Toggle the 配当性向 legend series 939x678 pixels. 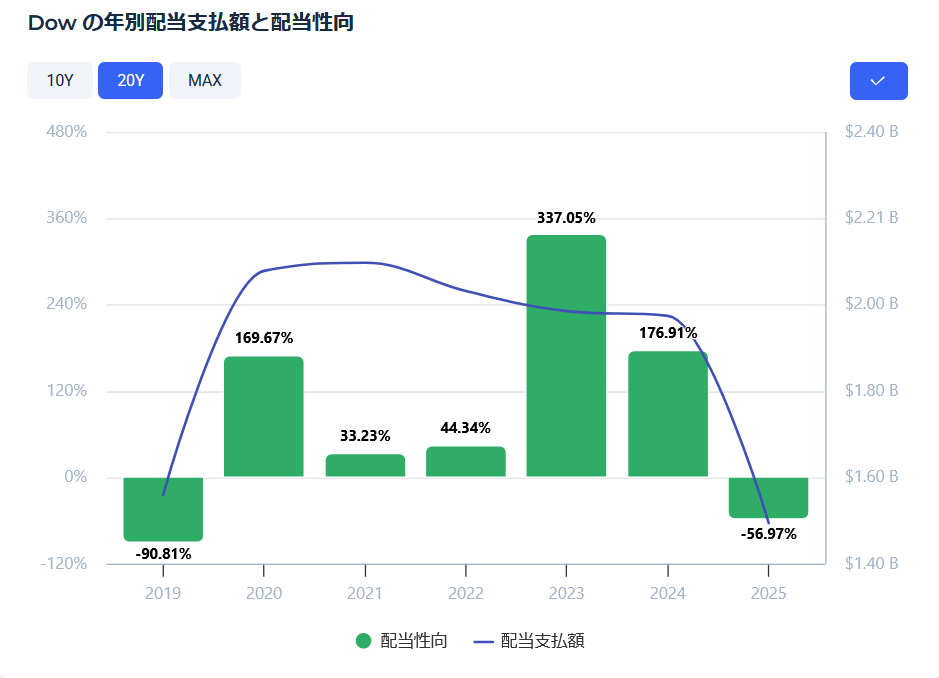[x=401, y=641]
